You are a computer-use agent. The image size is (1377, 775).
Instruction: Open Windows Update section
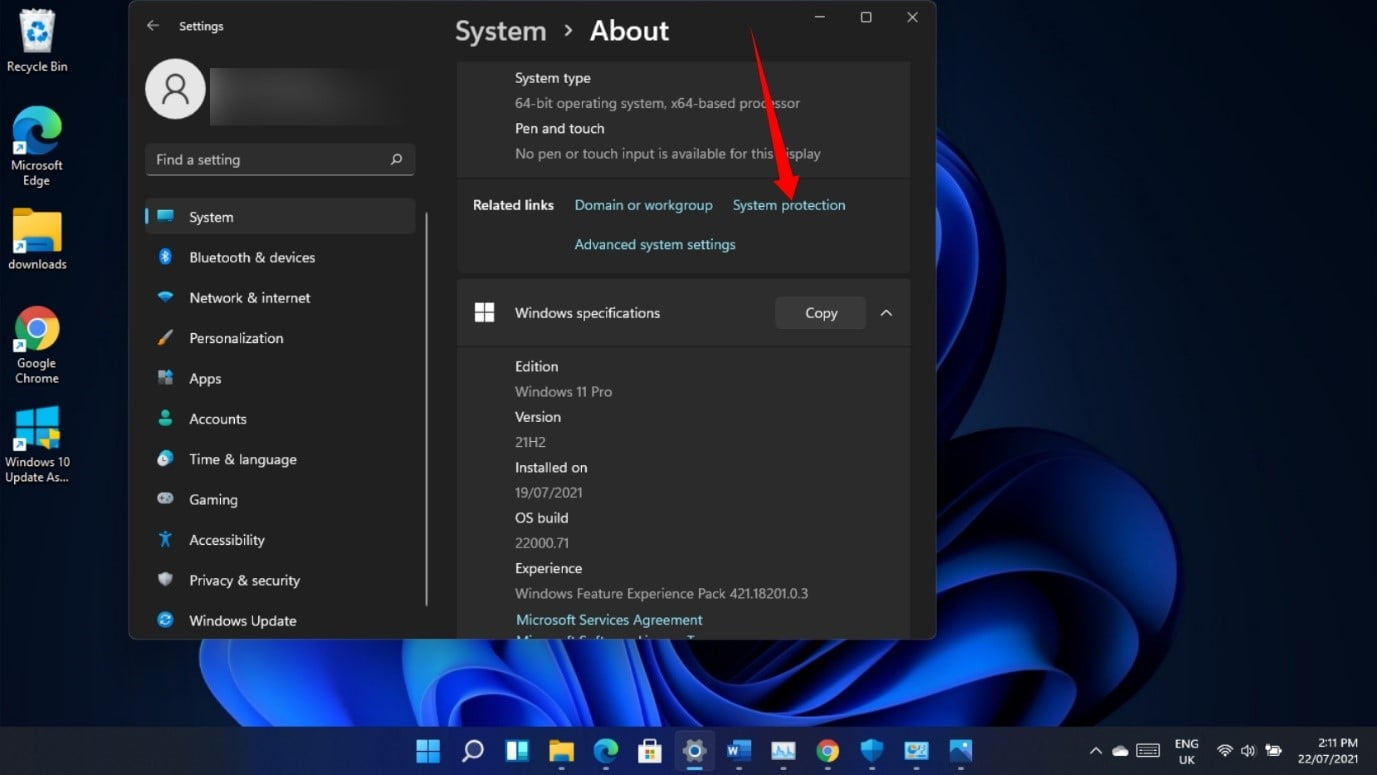(242, 621)
